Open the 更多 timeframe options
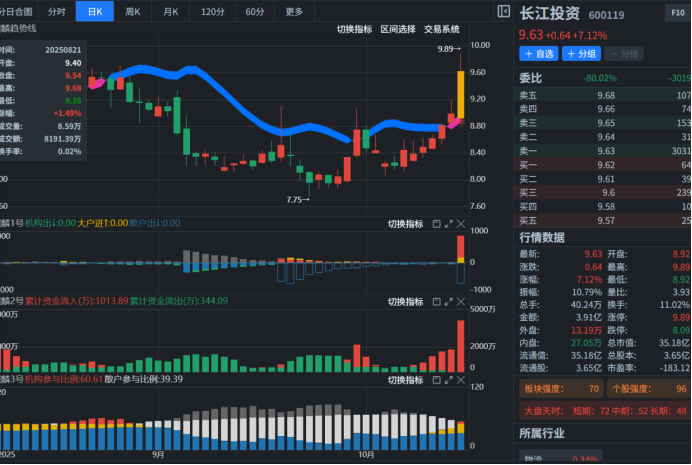This screenshot has width=692, height=465. point(294,12)
